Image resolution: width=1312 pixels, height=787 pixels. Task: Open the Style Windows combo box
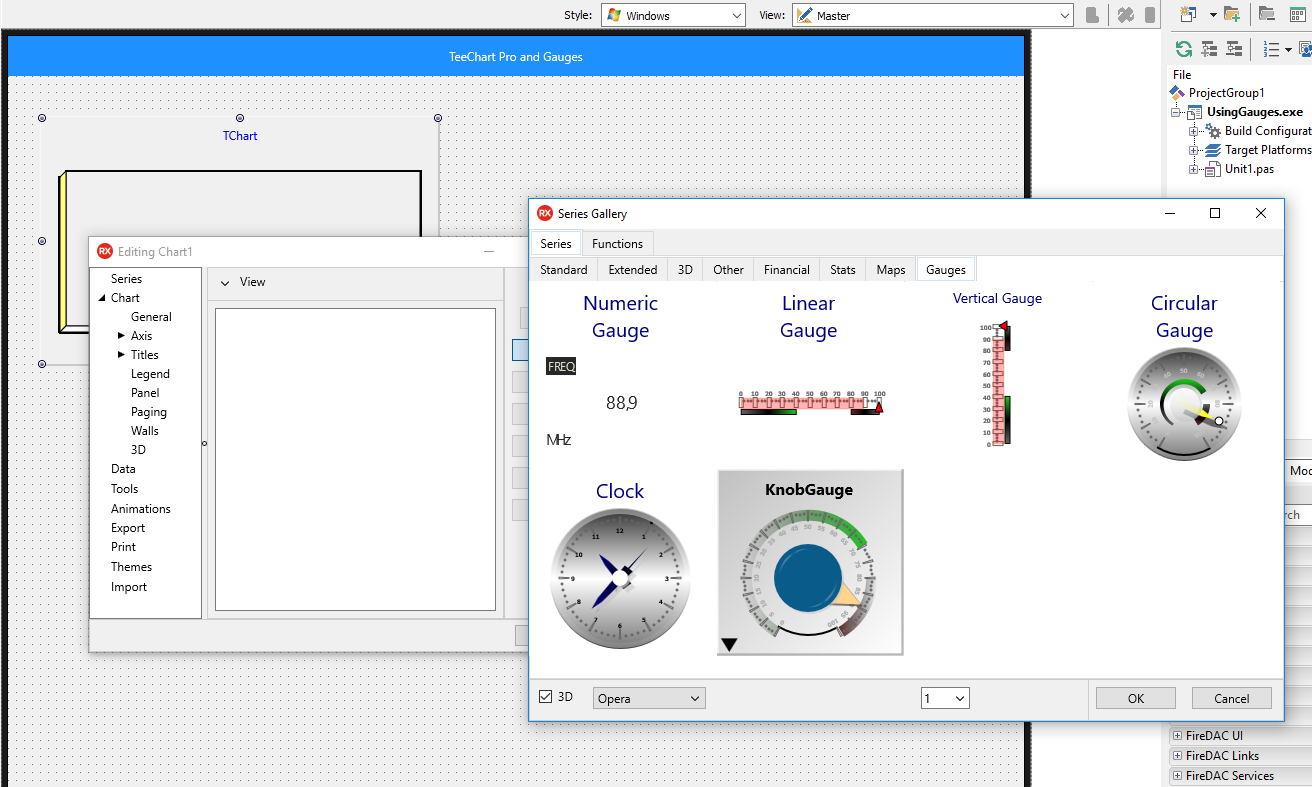tap(673, 16)
